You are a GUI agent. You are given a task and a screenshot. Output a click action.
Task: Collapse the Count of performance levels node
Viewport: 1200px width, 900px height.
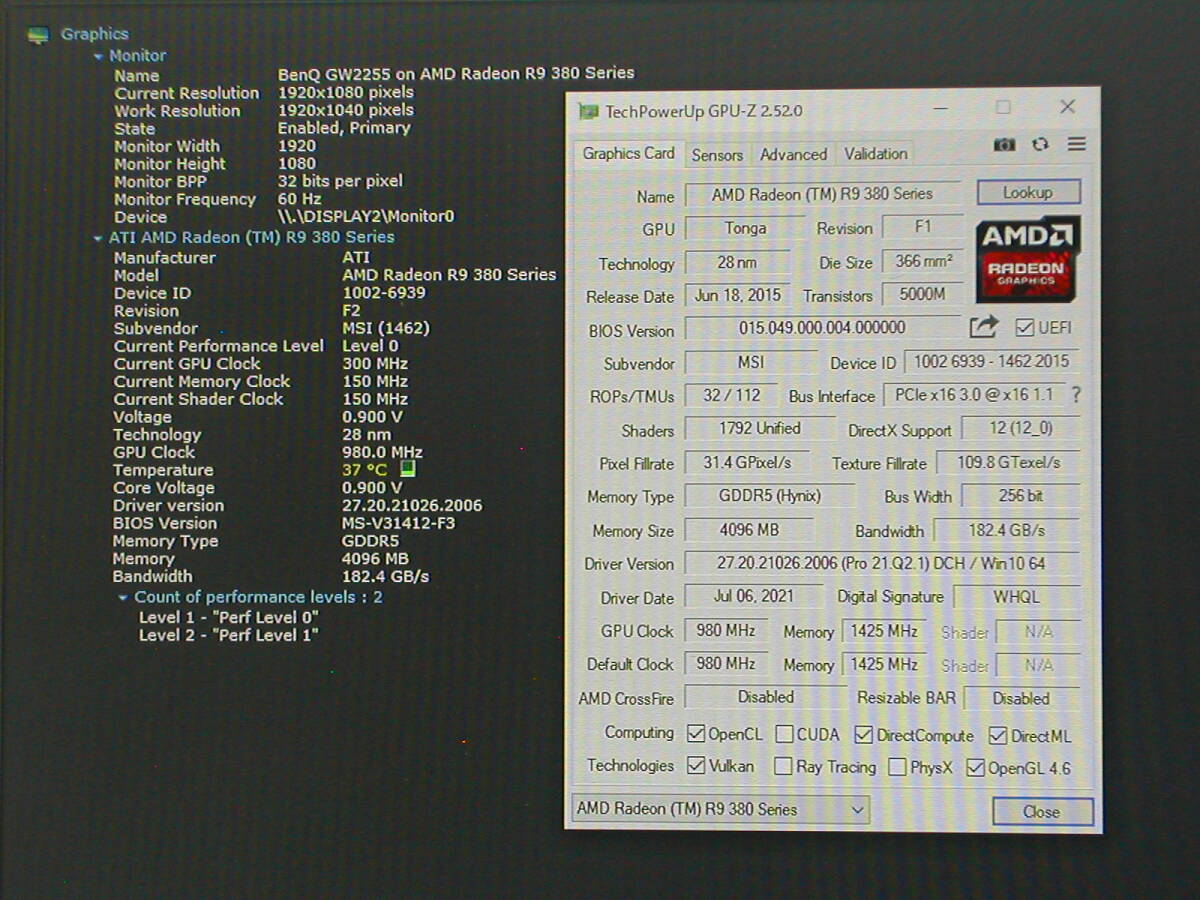[x=123, y=598]
